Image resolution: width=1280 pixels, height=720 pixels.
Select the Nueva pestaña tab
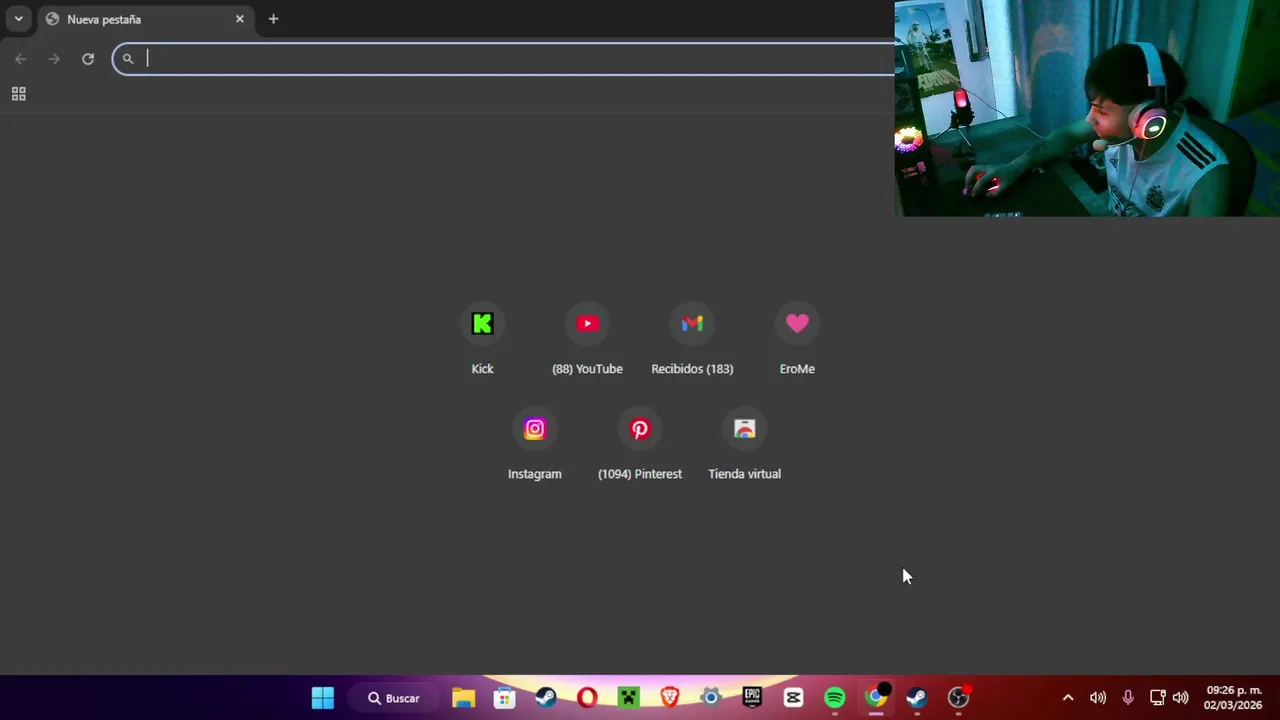coord(145,19)
